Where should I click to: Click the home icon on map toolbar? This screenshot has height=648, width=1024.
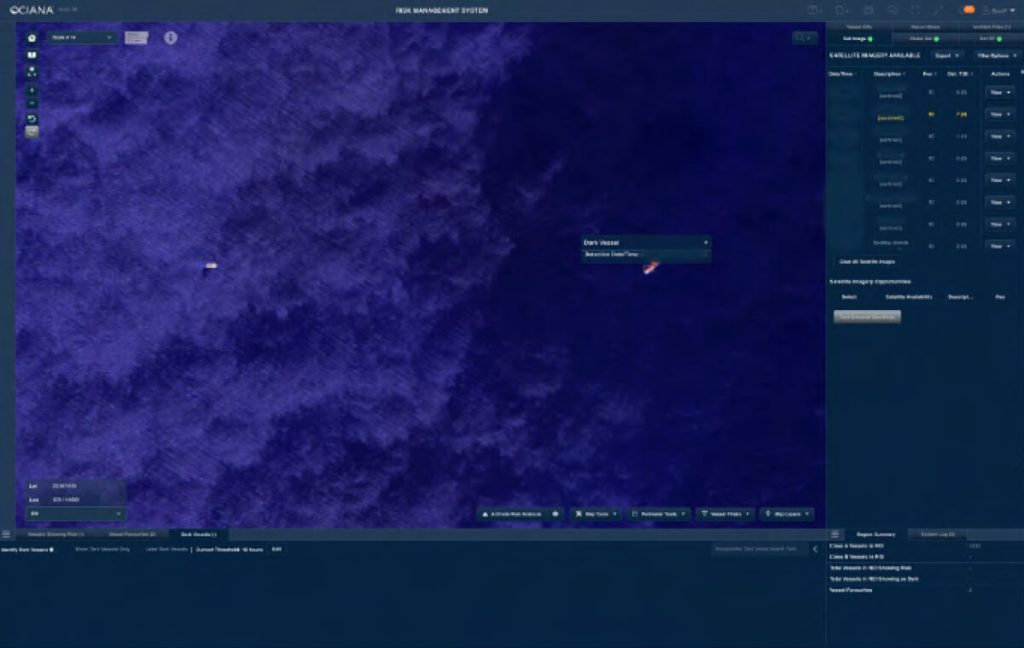click(32, 38)
